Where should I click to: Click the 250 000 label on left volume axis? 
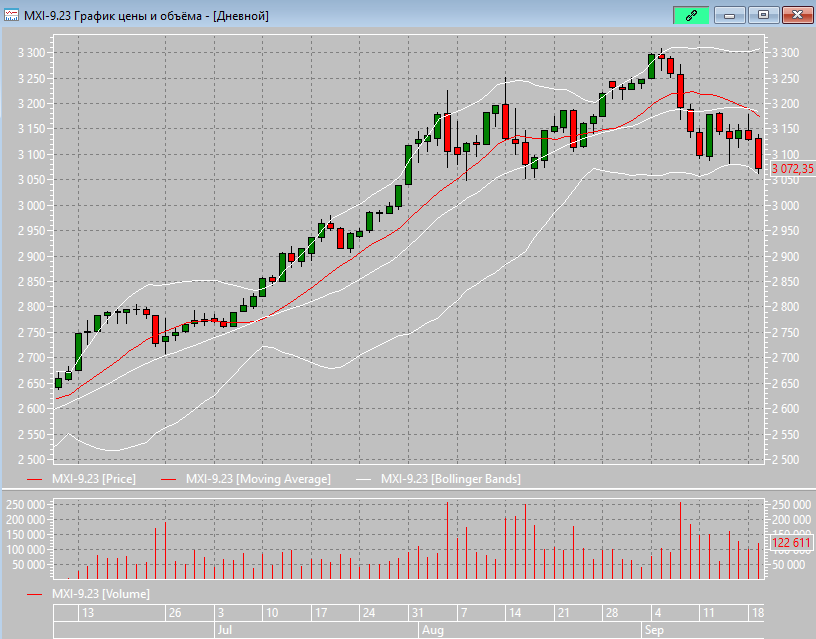(26, 504)
